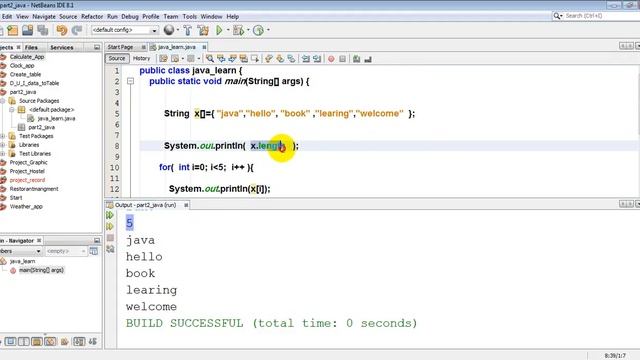Viewport: 640px width, 360px height.
Task: Toggle fourth filter button in Navigator bottom bar
Action: [50, 341]
